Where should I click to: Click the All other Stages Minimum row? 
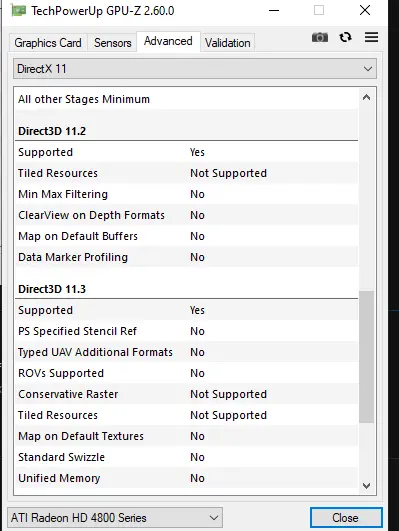(186, 99)
